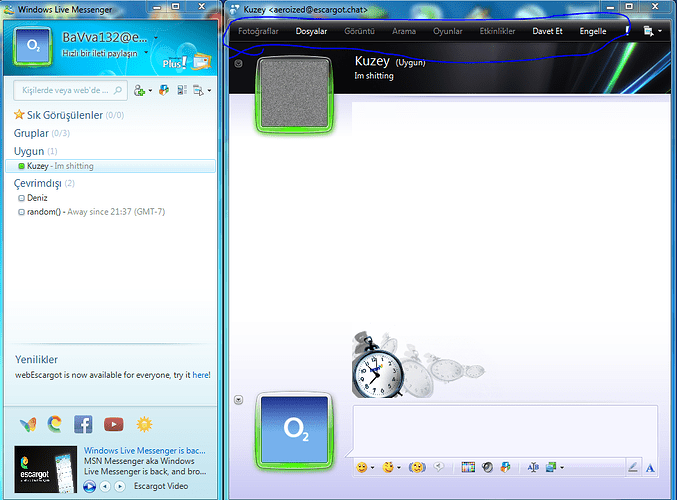Viewport: 677px width, 500px height.
Task: Focus the contacts search field
Action: click(x=70, y=90)
